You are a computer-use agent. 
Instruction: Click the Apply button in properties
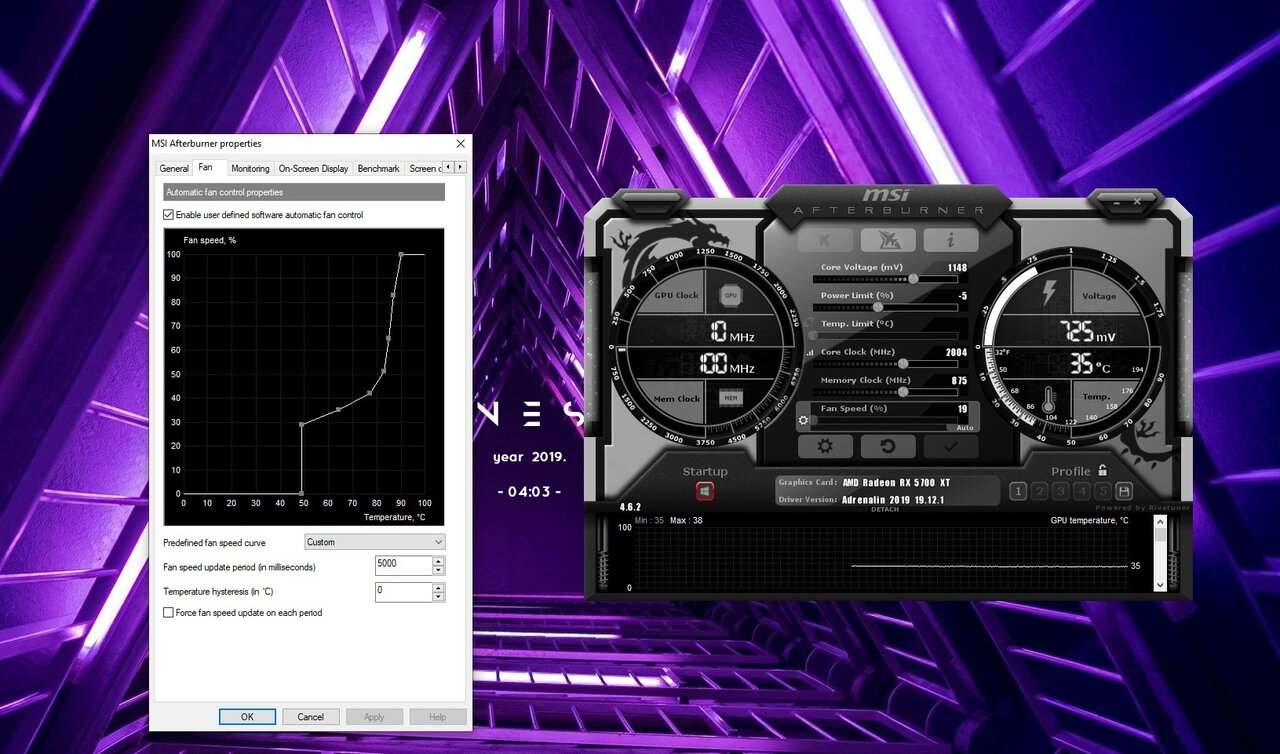click(x=374, y=716)
